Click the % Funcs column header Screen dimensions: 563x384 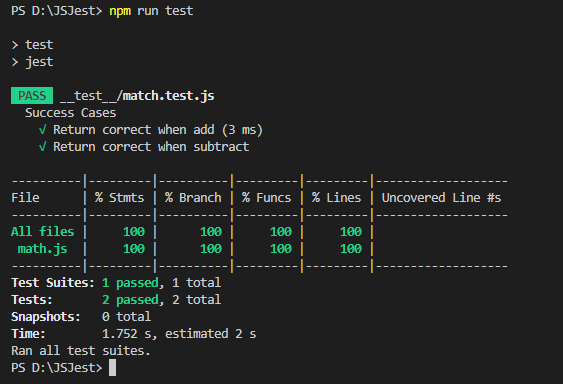266,198
